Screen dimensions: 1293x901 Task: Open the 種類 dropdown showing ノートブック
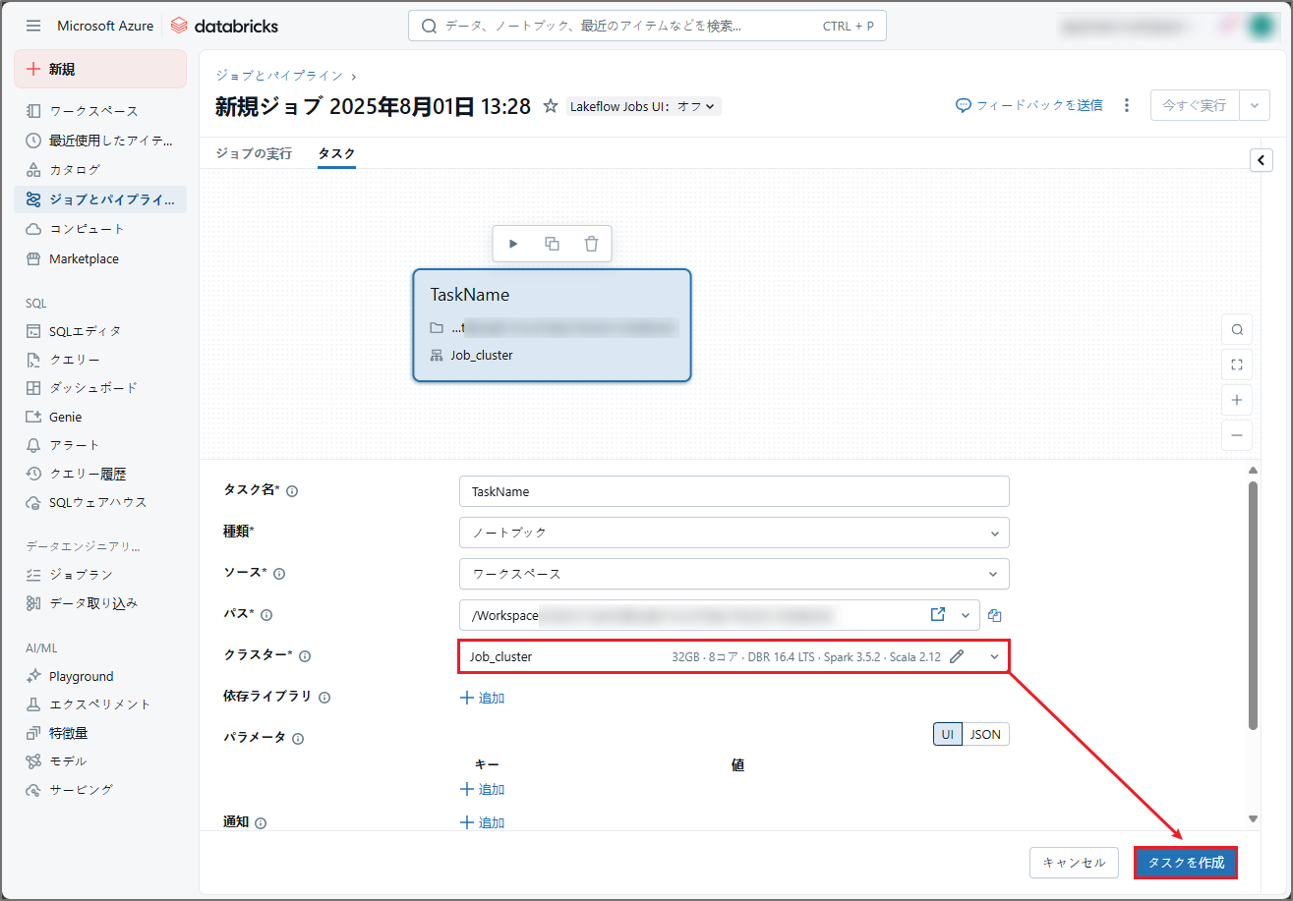[734, 533]
